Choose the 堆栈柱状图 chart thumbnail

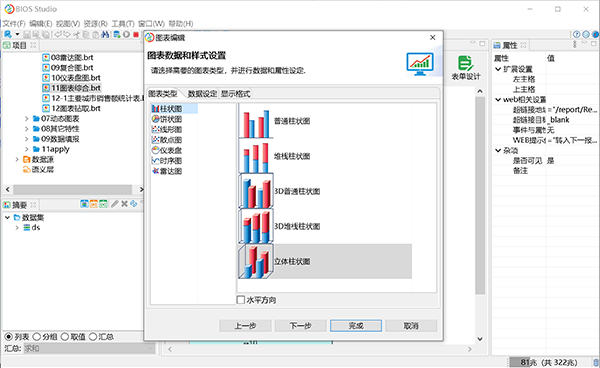click(256, 156)
